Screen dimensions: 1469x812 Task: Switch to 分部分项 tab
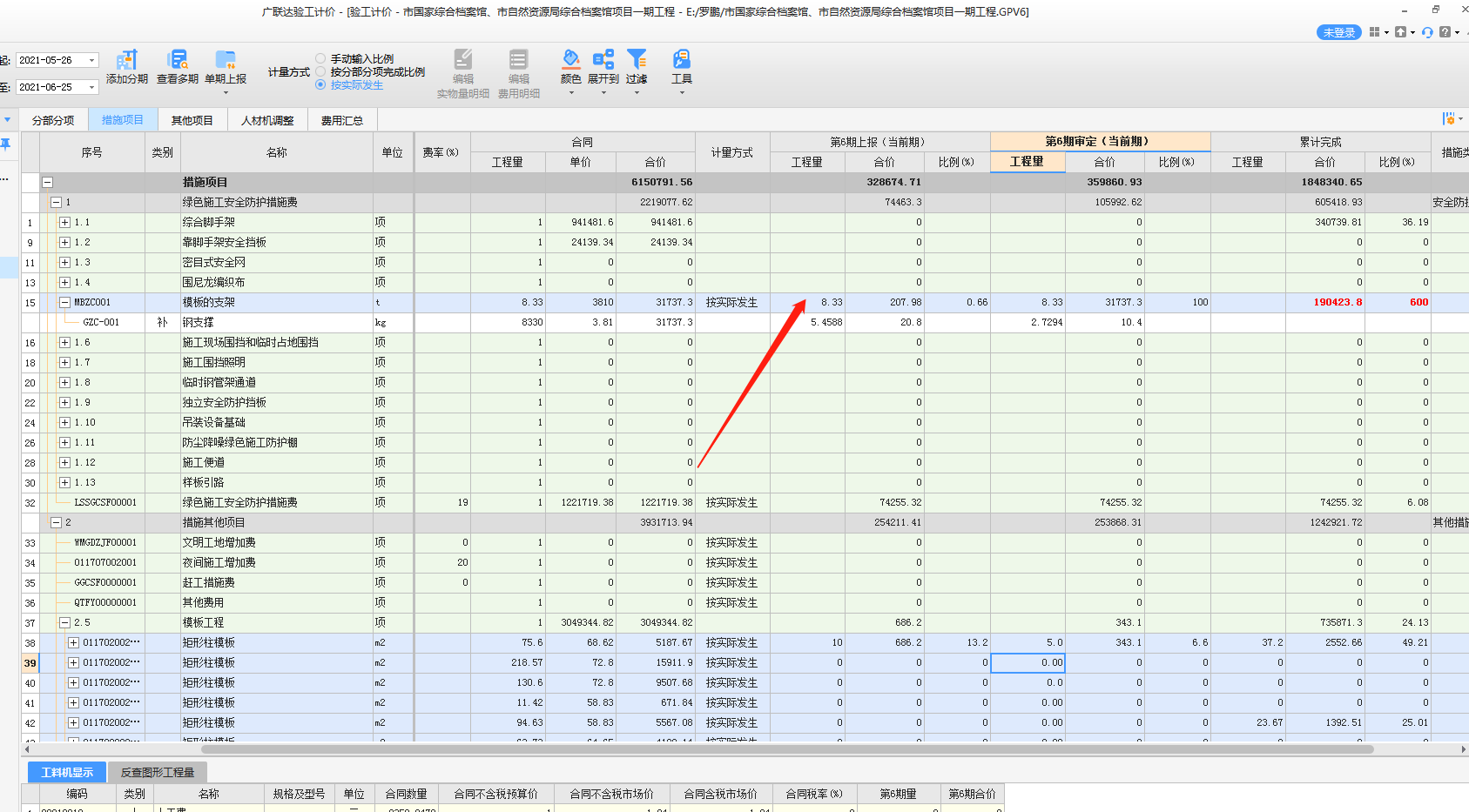tap(53, 120)
